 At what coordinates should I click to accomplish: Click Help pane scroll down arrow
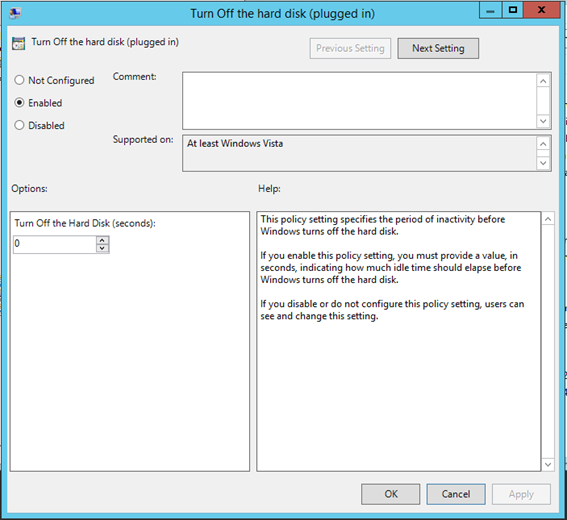(548, 464)
